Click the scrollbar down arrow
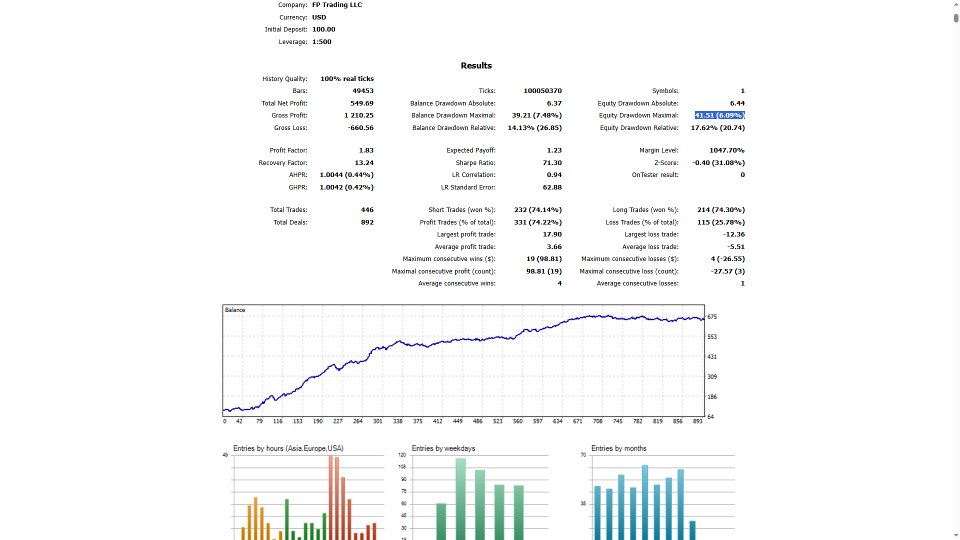Image resolution: width=960 pixels, height=540 pixels. [956, 536]
